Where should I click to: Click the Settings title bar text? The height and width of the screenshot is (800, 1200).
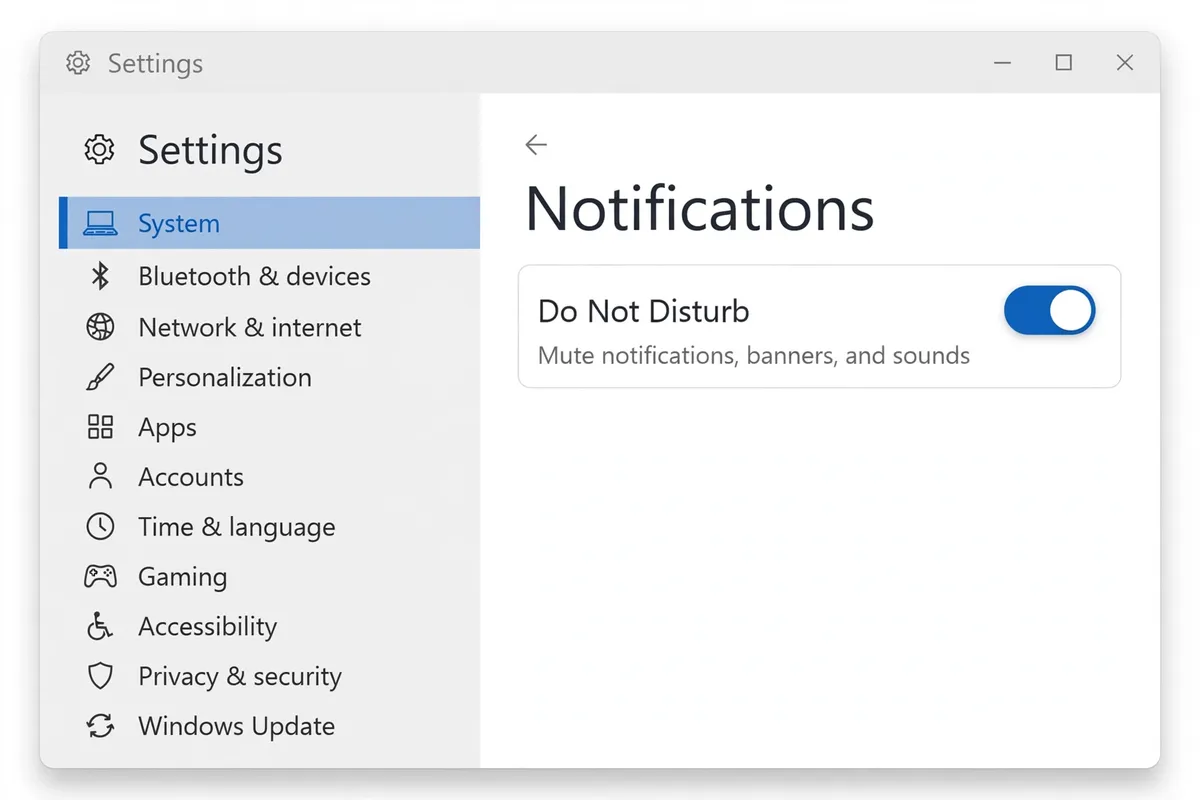(x=155, y=64)
